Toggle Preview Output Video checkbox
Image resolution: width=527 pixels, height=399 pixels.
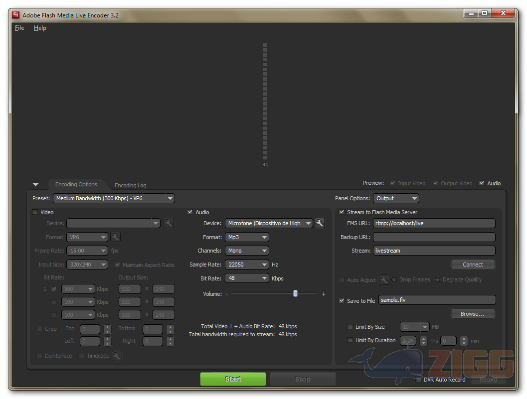(435, 183)
